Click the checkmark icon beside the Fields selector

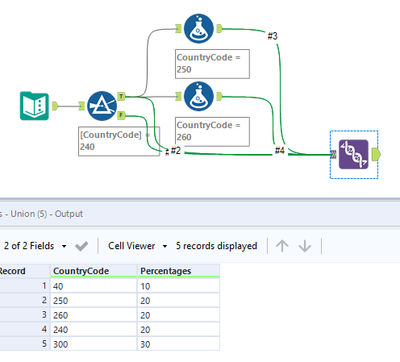click(81, 246)
